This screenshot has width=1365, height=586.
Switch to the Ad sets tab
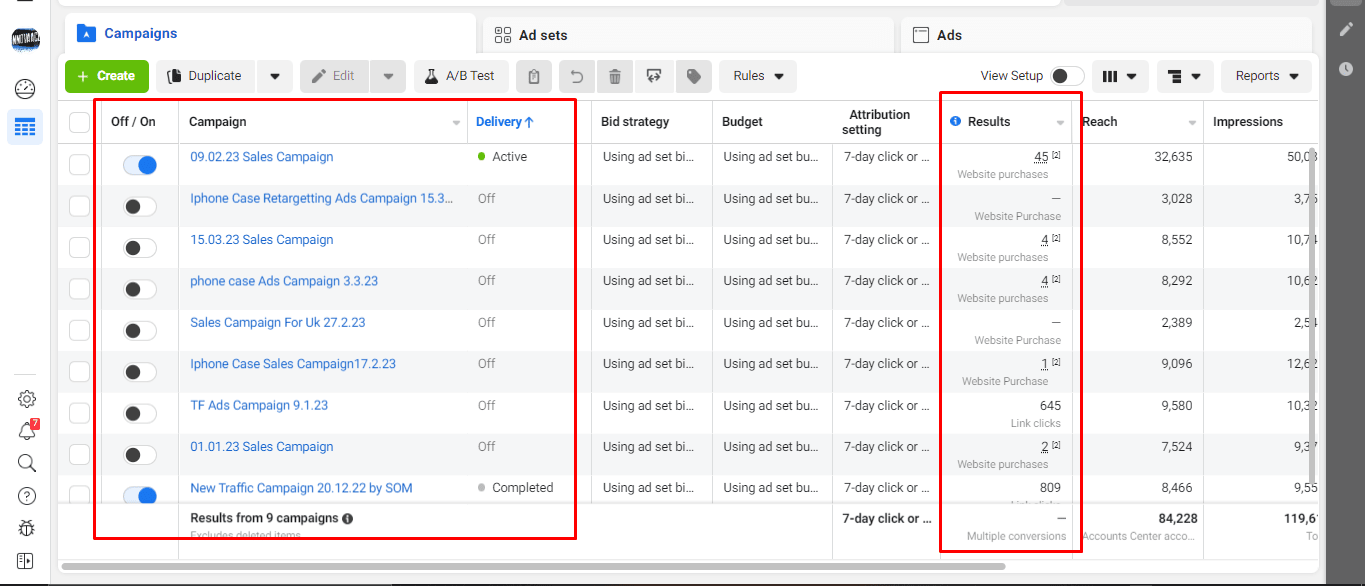tap(543, 35)
